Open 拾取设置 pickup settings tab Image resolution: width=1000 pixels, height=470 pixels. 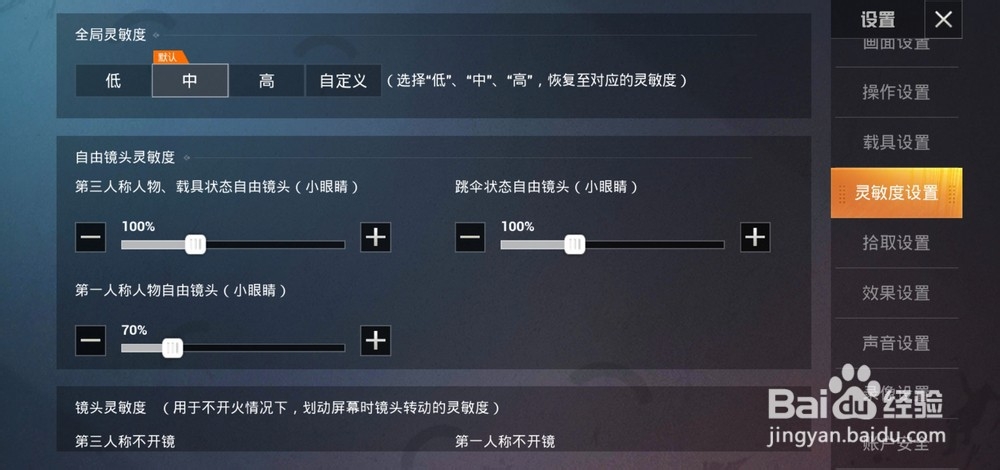tap(896, 243)
